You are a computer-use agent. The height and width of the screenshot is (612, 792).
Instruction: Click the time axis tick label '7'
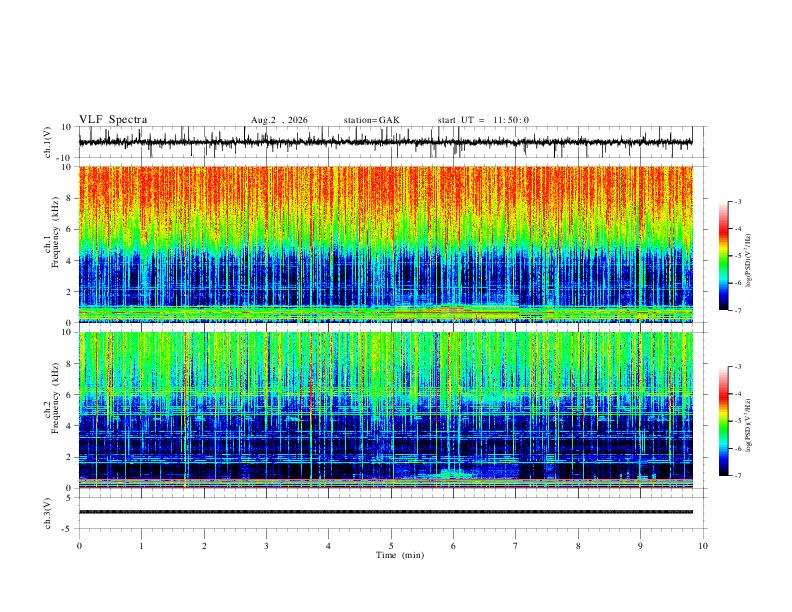click(516, 546)
